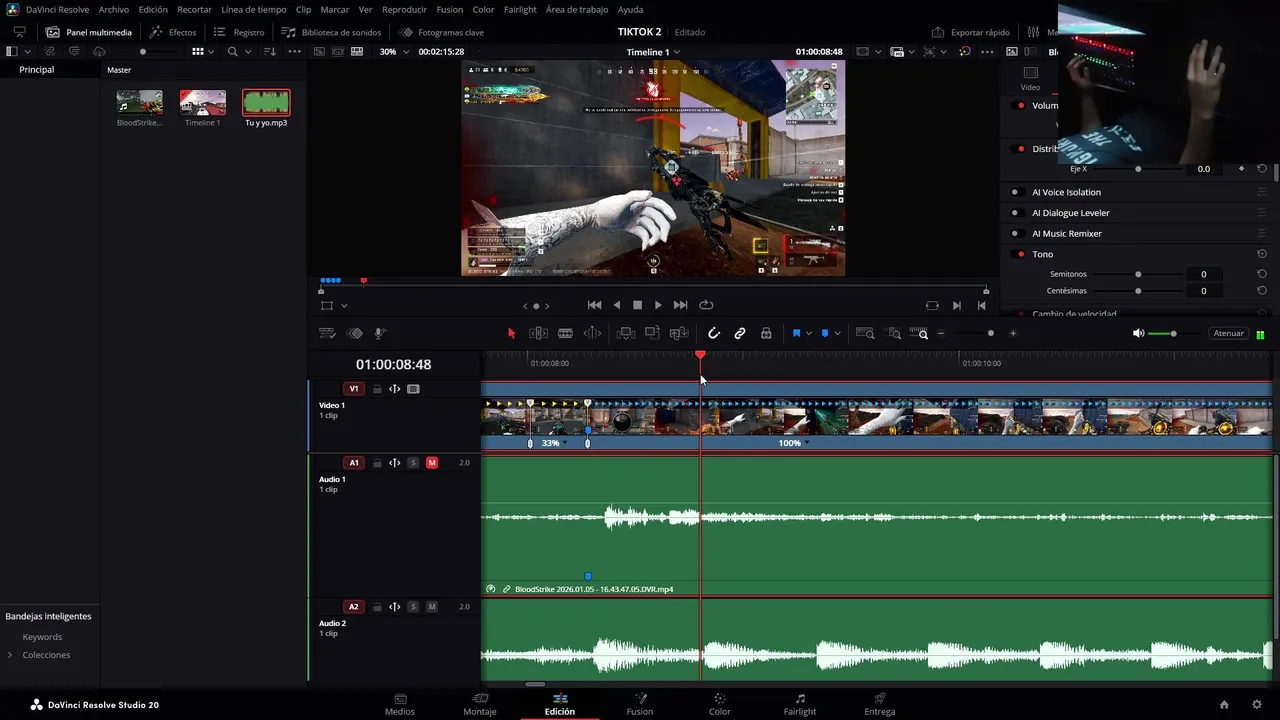The height and width of the screenshot is (720, 1280).
Task: Switch to the Entrega page
Action: [x=880, y=704]
